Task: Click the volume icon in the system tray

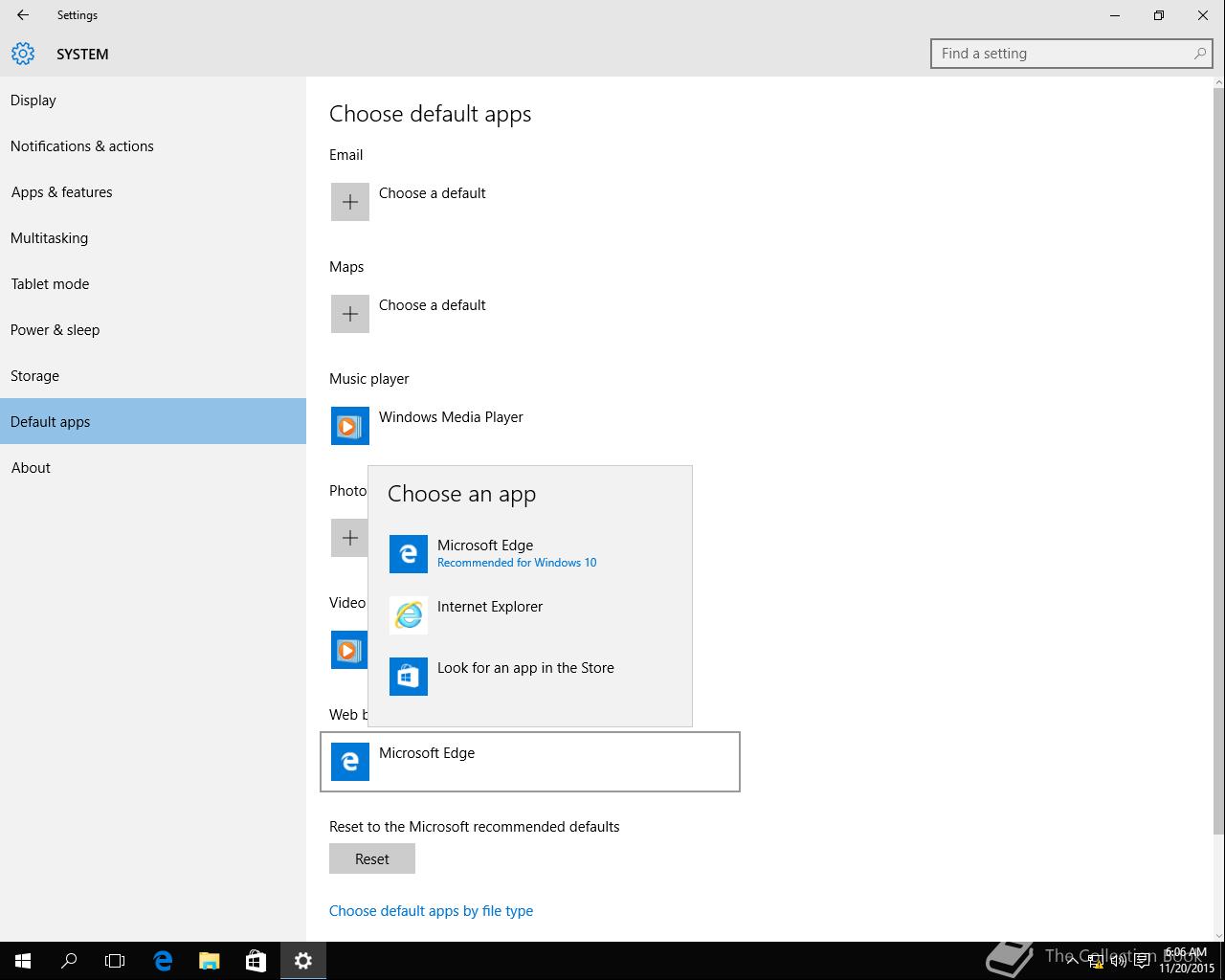Action: click(x=1118, y=961)
